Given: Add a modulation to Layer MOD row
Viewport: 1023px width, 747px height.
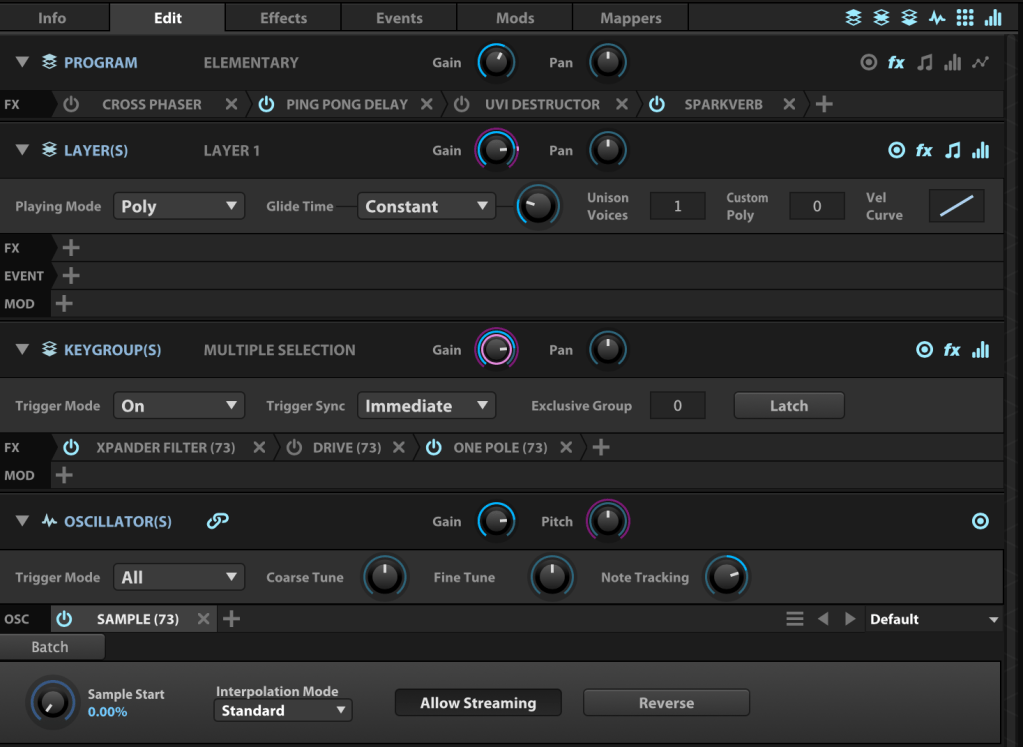Looking at the screenshot, I should (65, 304).
